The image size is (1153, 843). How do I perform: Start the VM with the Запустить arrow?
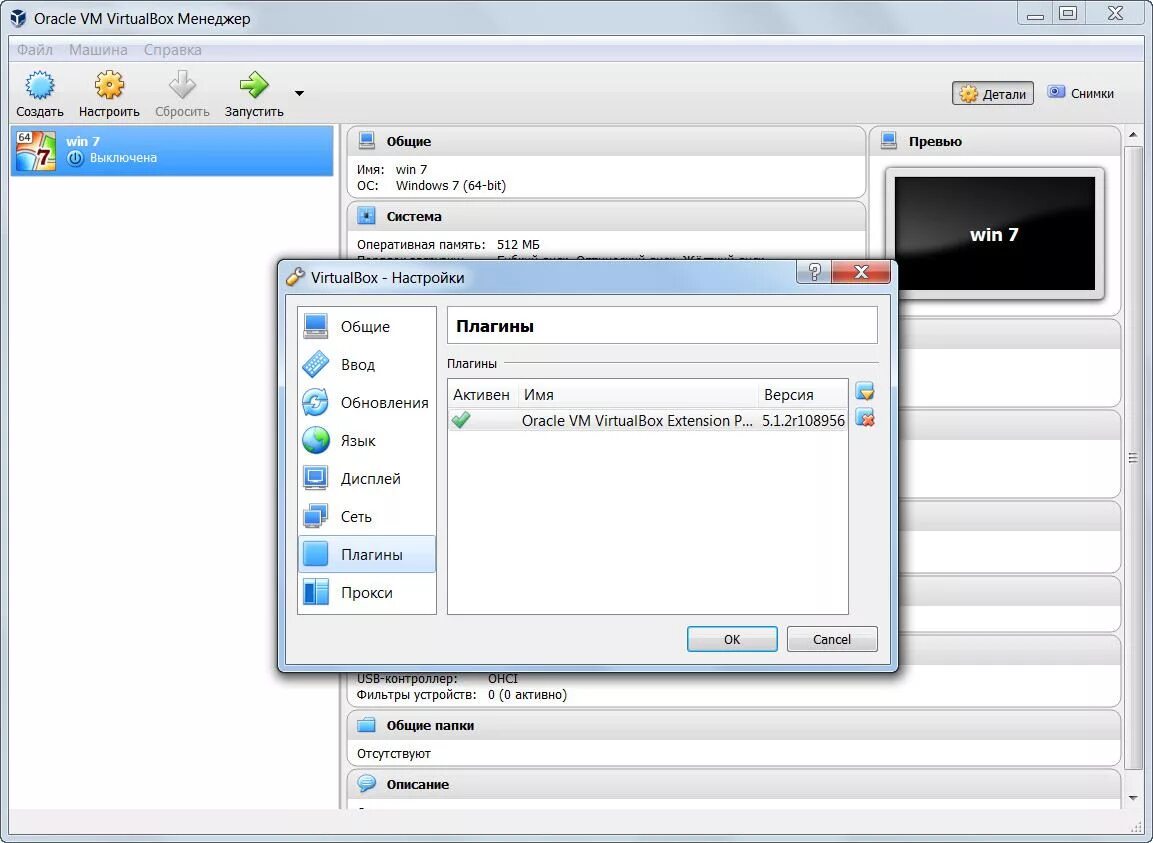tap(254, 85)
